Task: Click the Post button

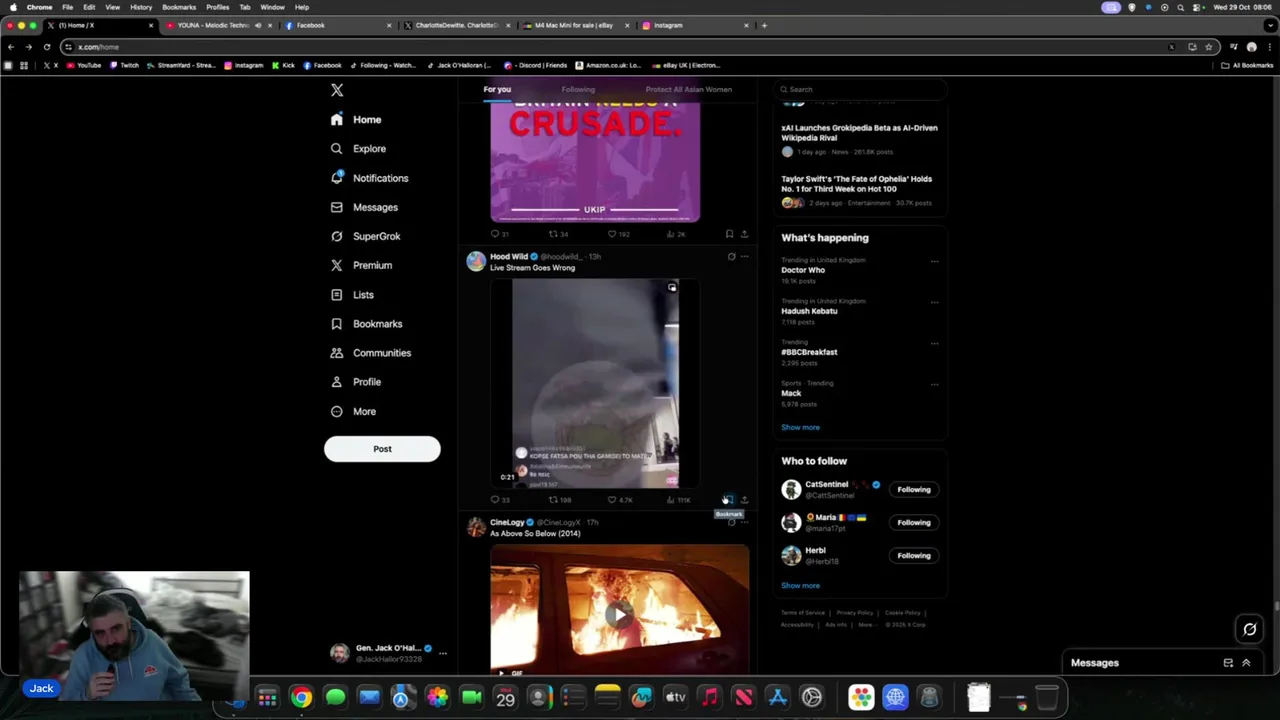Action: [x=382, y=449]
